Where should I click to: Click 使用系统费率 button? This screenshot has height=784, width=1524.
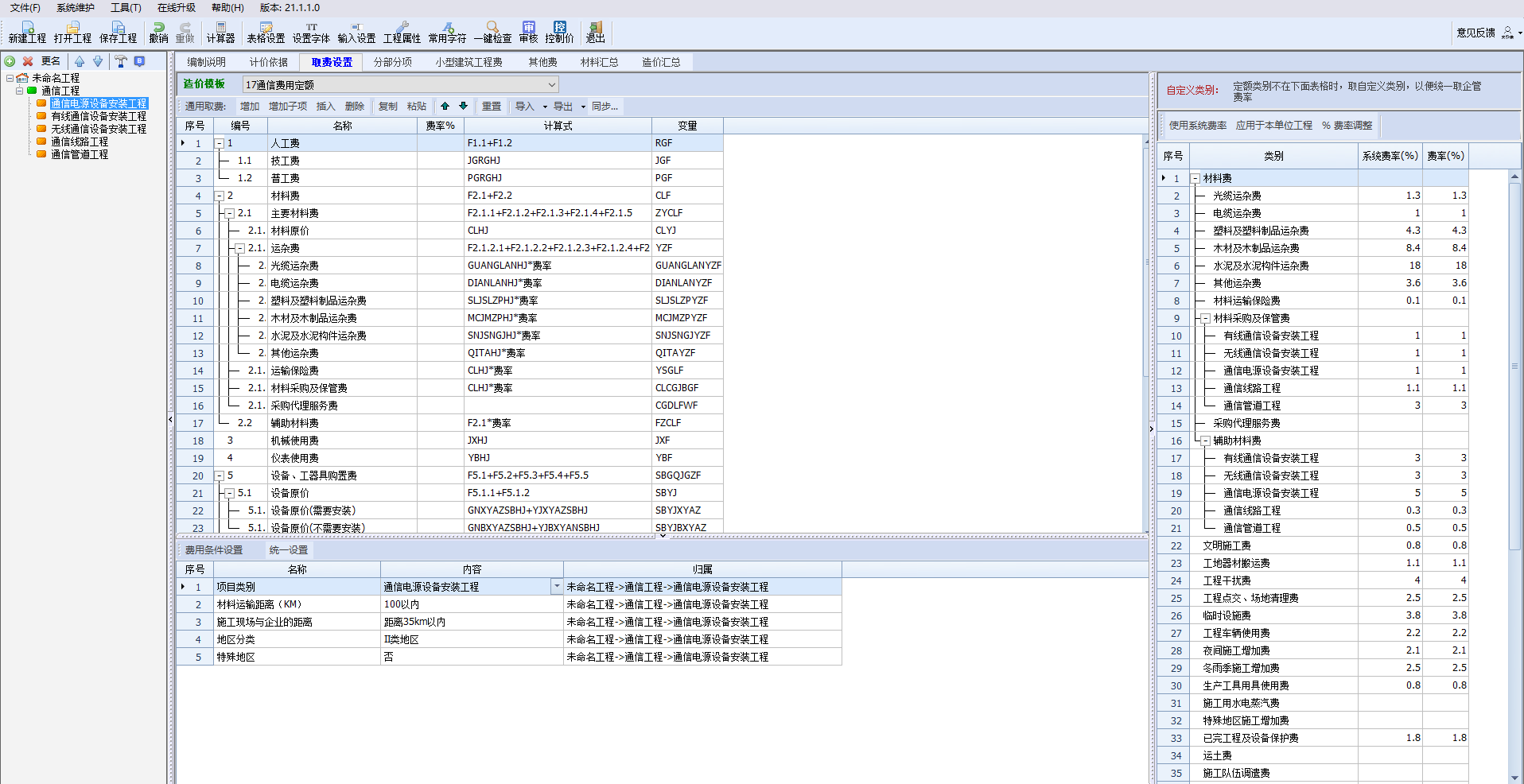(1198, 126)
